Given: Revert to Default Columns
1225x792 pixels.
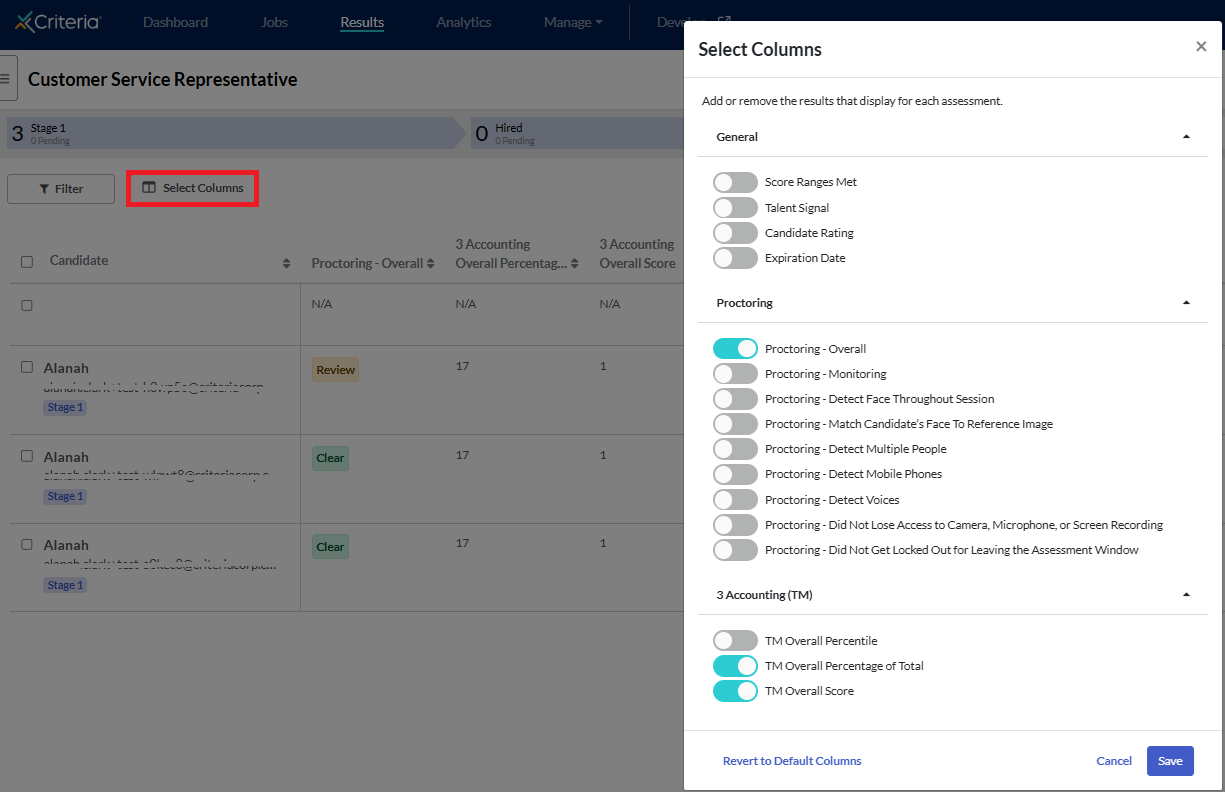Looking at the screenshot, I should point(792,761).
